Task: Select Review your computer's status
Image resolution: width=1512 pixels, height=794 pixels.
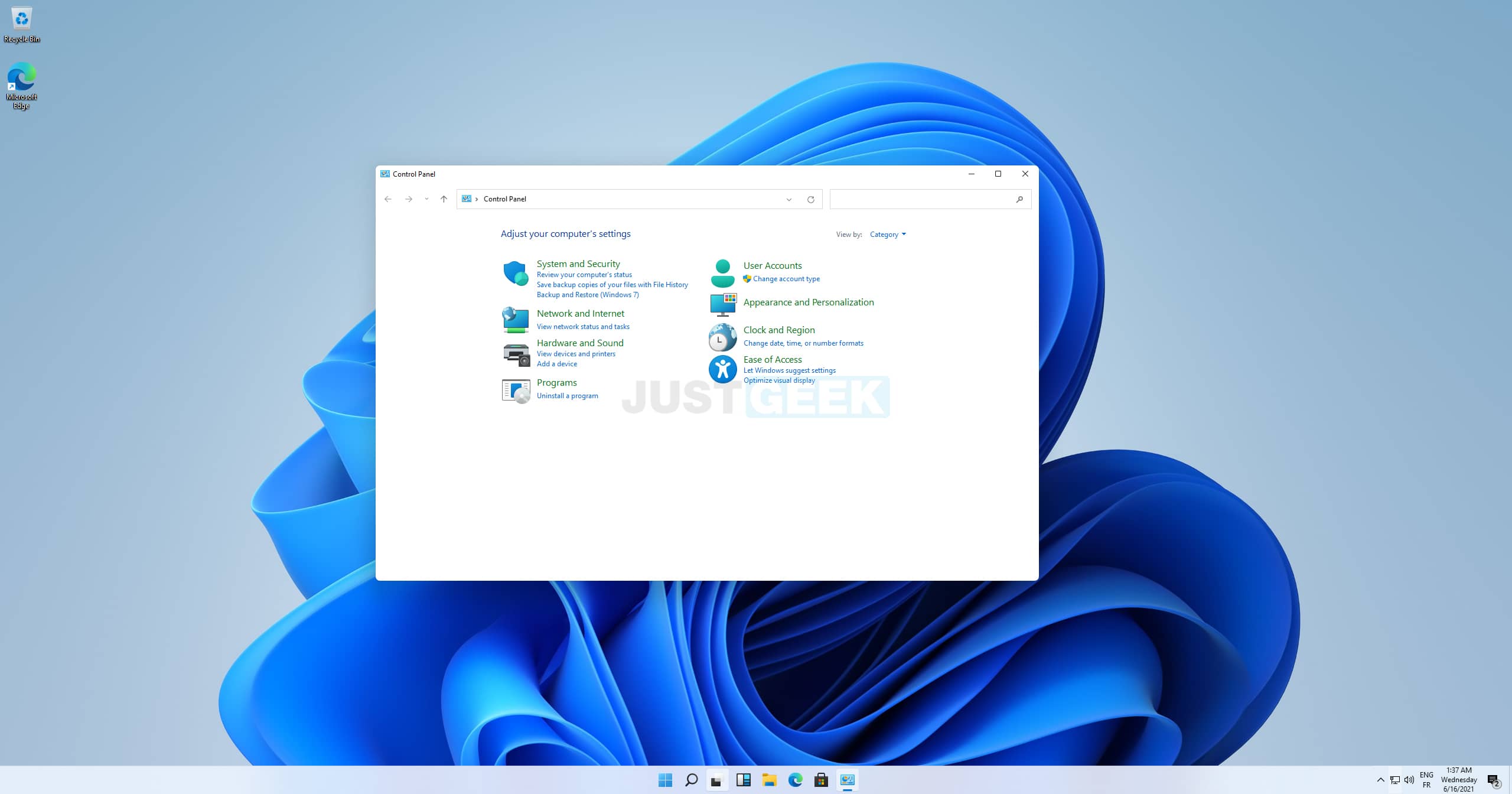Action: click(x=583, y=275)
